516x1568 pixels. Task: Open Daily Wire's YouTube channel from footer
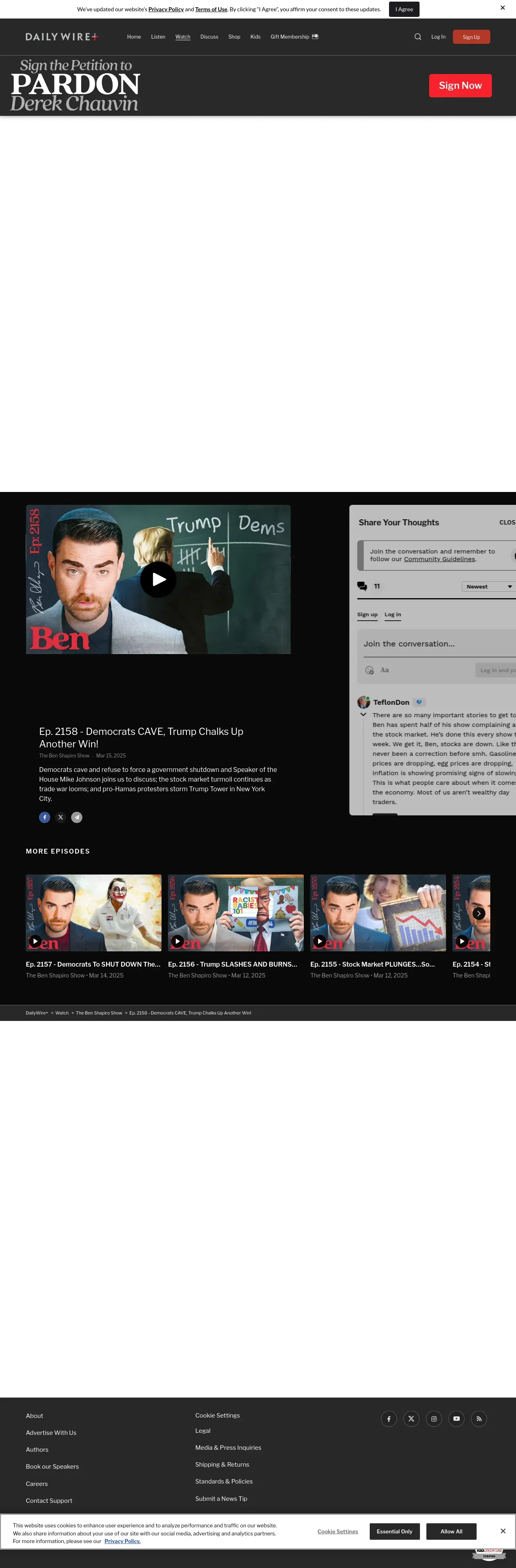click(x=457, y=1419)
